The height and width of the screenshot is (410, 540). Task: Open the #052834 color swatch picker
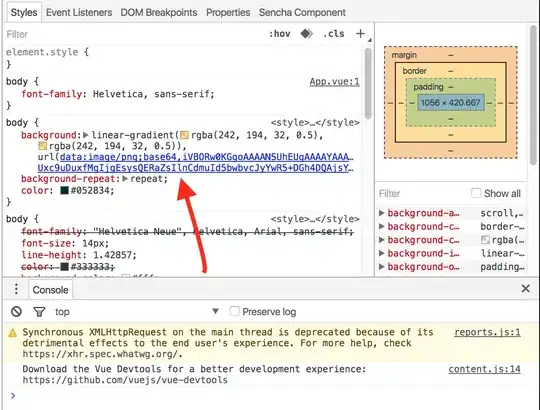65,190
